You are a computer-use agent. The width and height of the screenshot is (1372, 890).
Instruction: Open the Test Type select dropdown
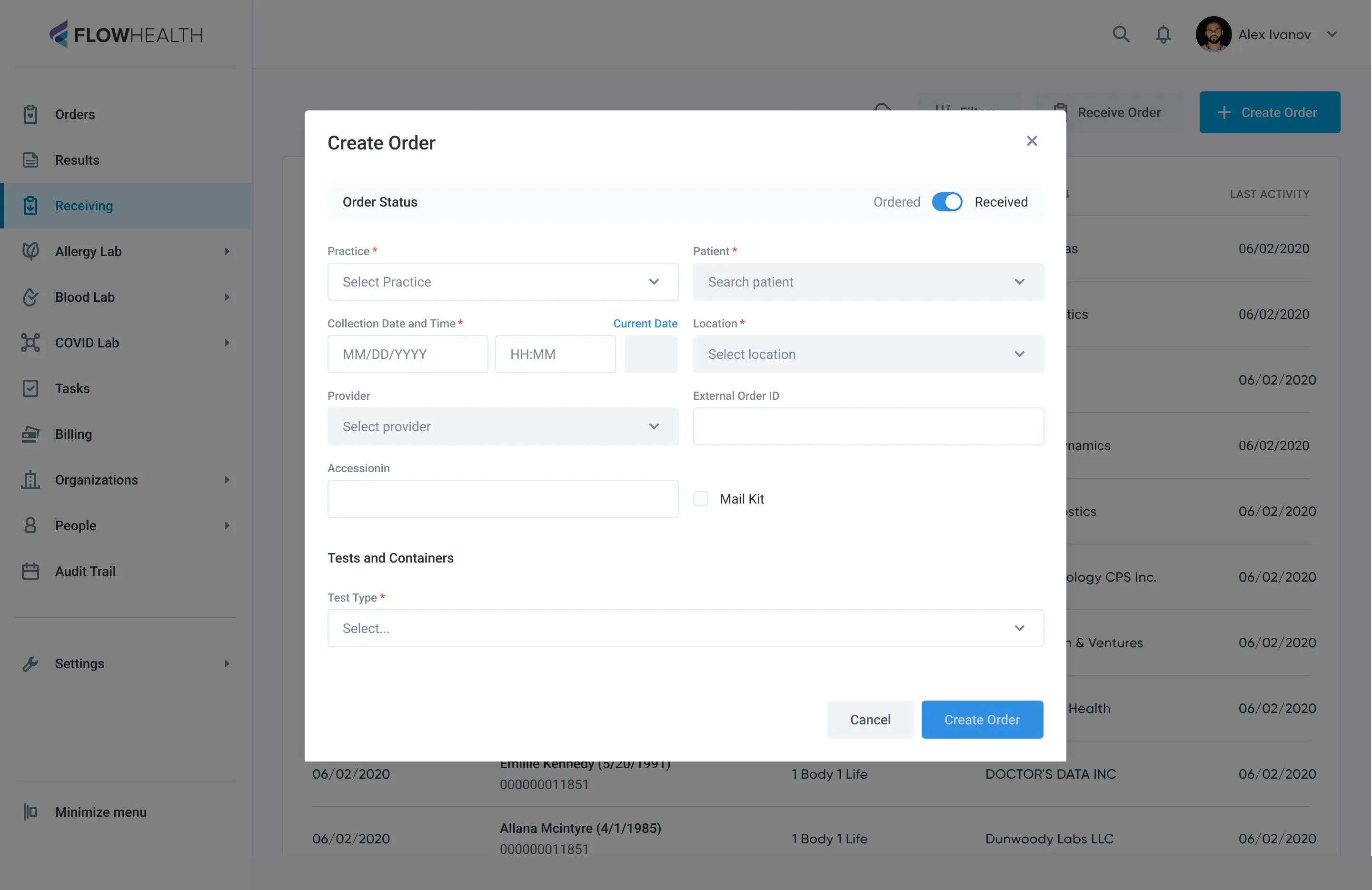pyautogui.click(x=686, y=628)
